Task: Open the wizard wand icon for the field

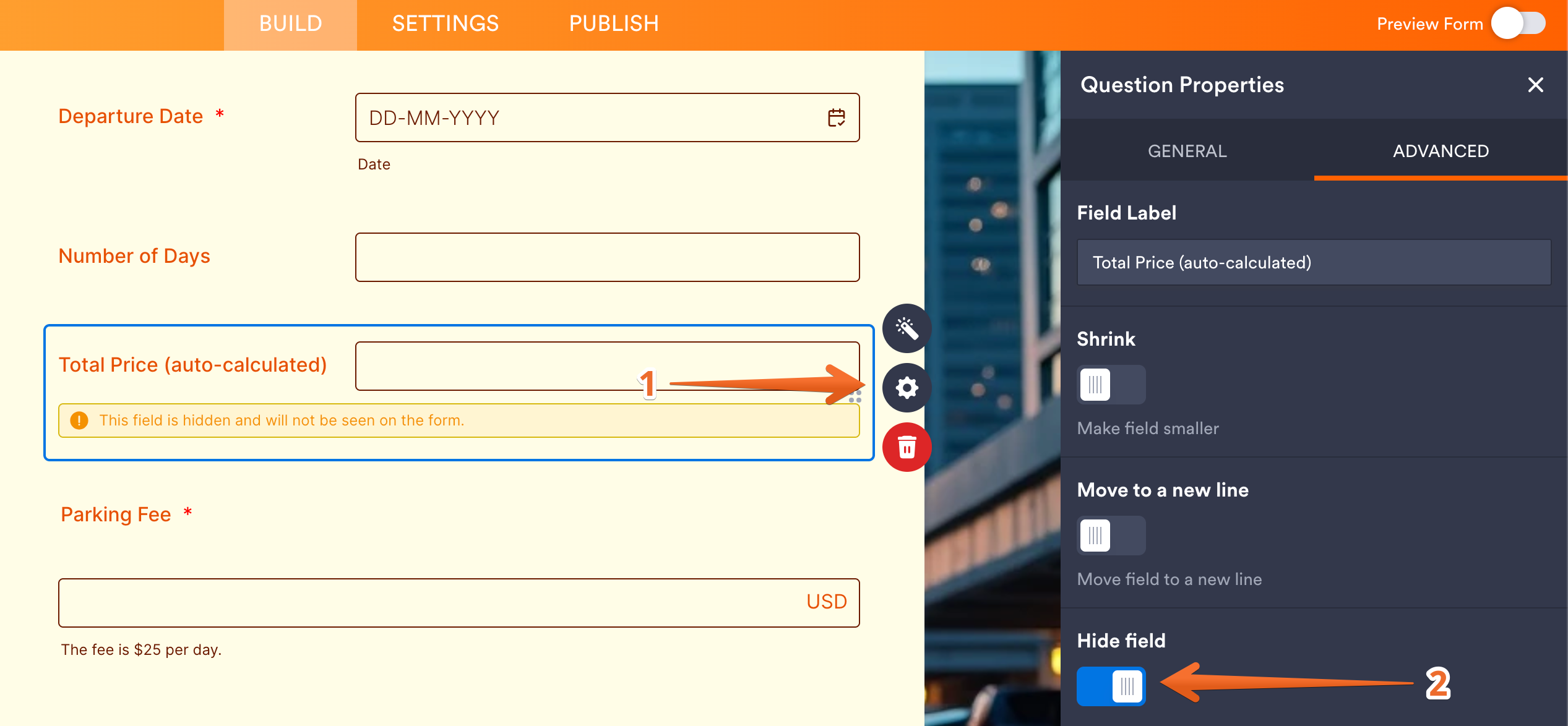Action: pyautogui.click(x=907, y=328)
